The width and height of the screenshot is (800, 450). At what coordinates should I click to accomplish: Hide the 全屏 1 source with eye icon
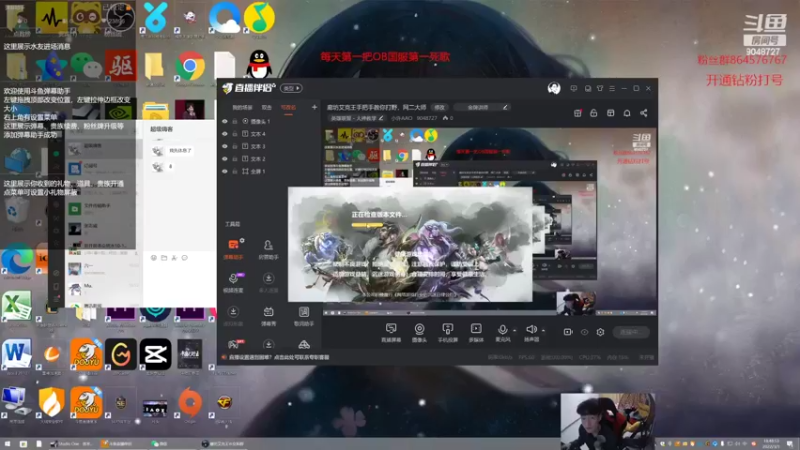(224, 171)
